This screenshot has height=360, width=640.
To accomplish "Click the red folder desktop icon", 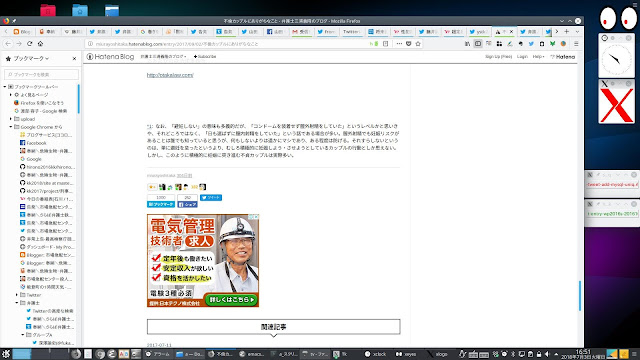I will (48, 10).
